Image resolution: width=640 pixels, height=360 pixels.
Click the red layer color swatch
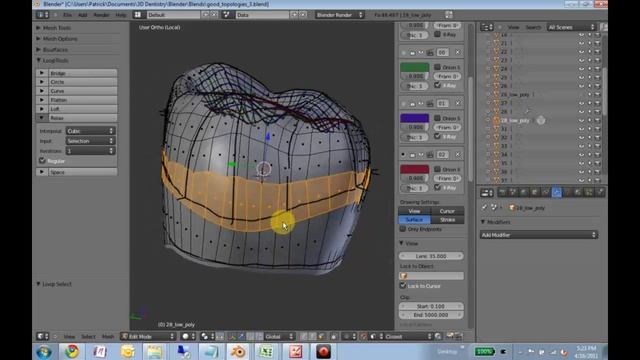click(414, 169)
